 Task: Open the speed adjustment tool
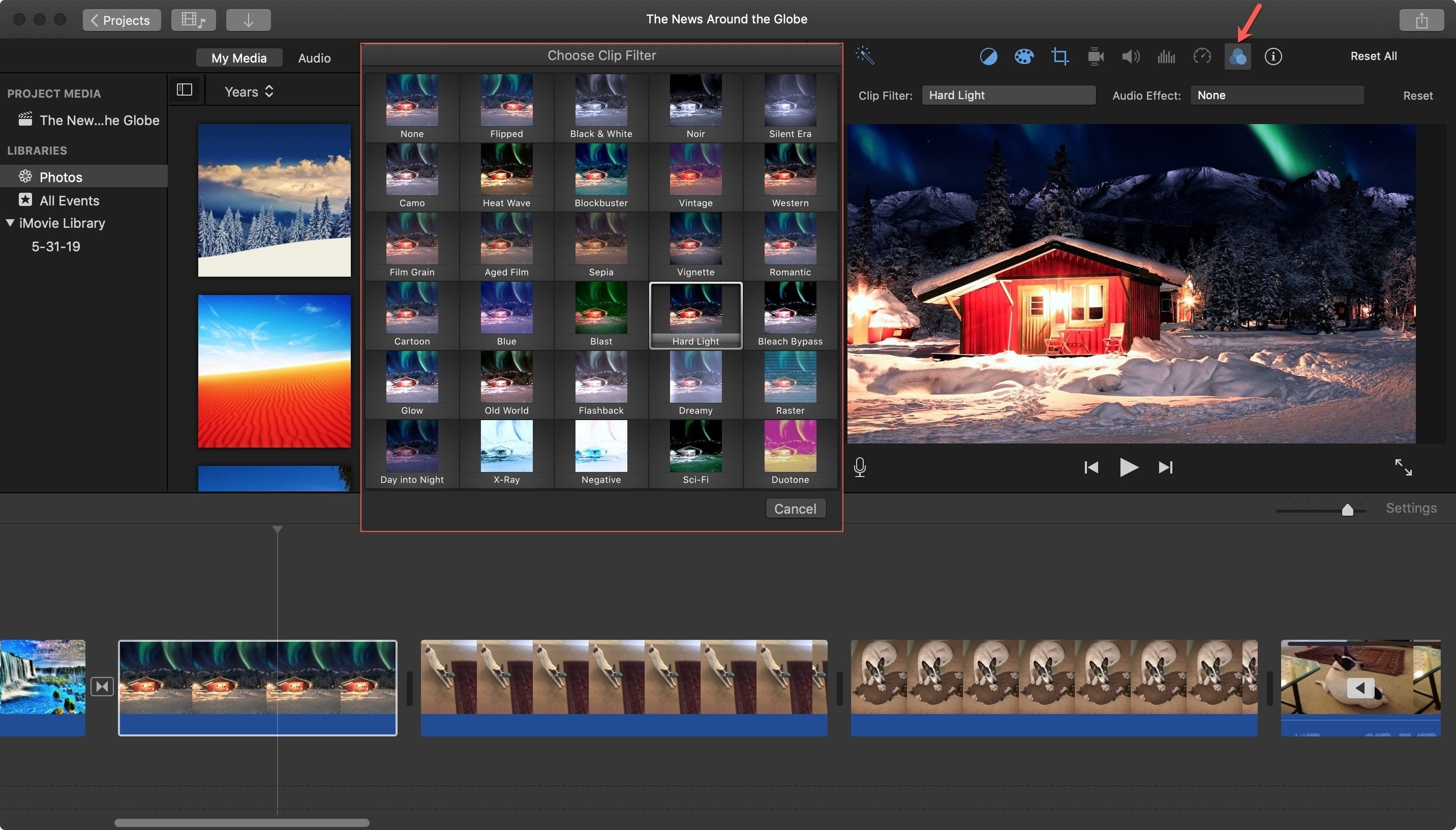[1202, 56]
